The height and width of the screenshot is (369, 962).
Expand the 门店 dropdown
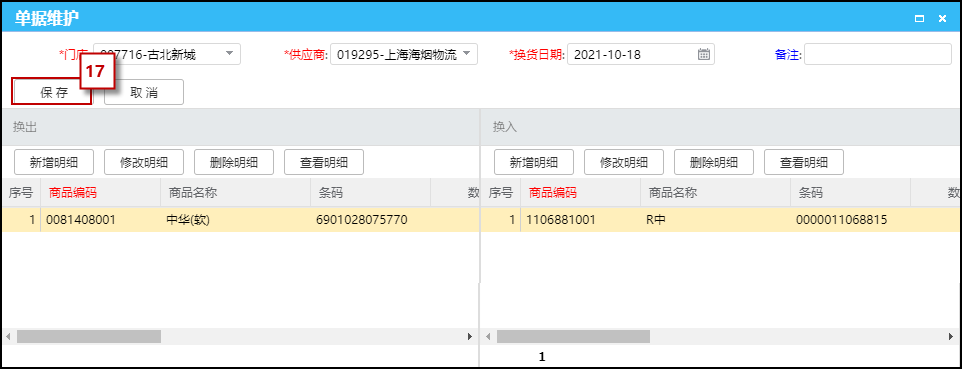tap(229, 53)
